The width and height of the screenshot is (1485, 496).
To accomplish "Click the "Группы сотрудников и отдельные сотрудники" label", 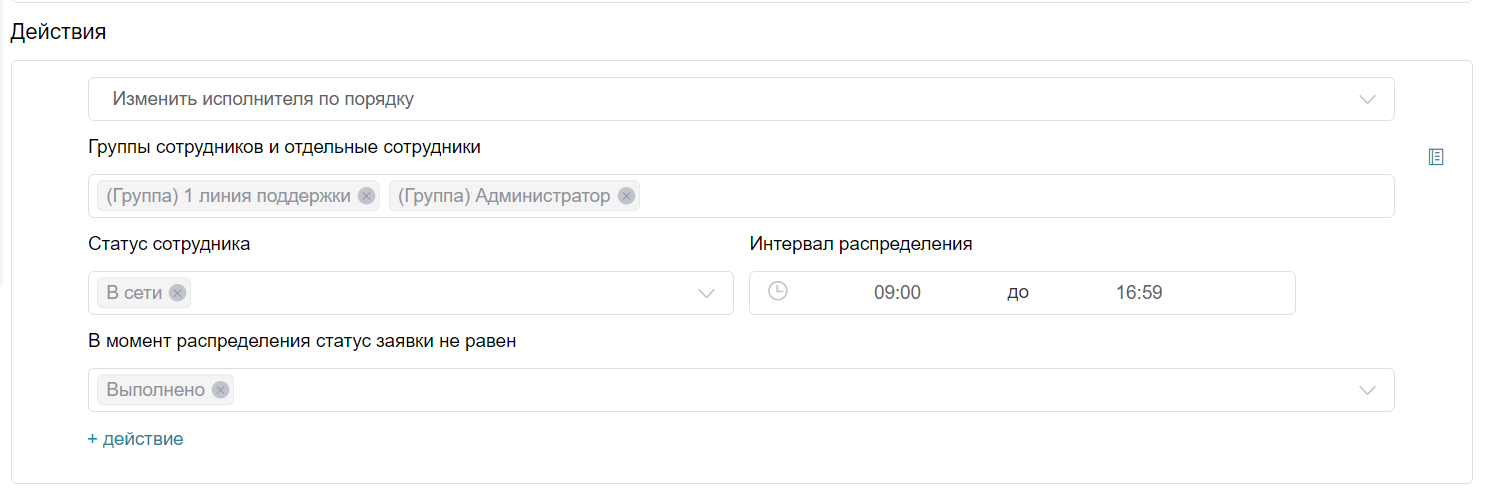I will pyautogui.click(x=284, y=147).
